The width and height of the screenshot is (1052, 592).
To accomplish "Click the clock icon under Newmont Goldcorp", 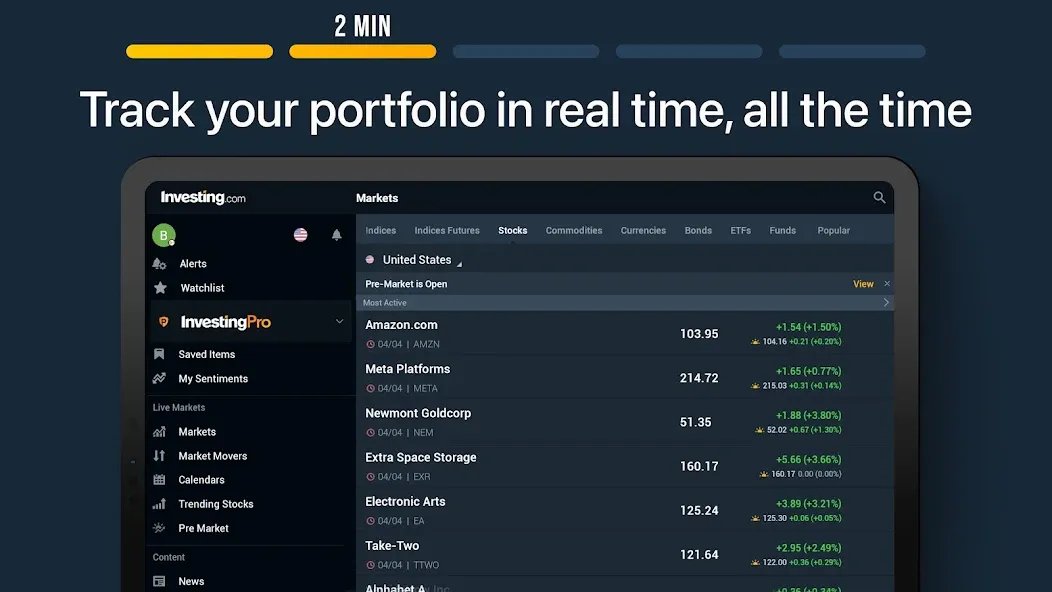I will point(370,433).
